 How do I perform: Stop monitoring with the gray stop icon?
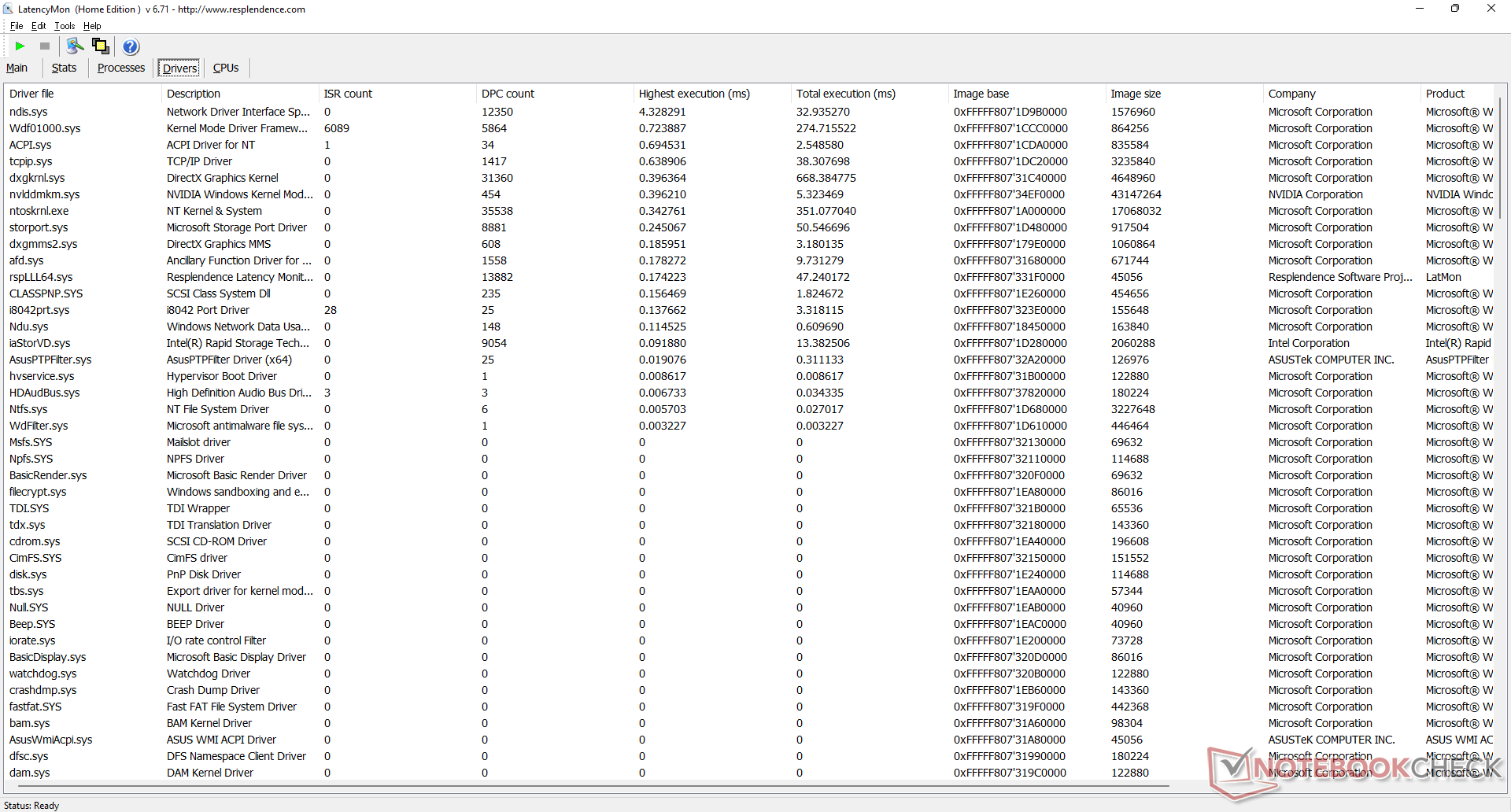tap(45, 46)
